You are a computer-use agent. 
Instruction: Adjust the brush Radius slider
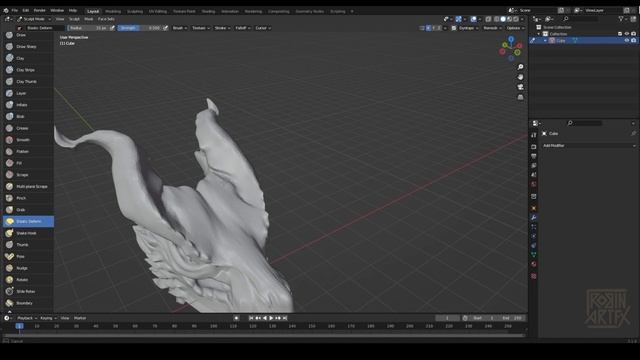pyautogui.click(x=88, y=28)
